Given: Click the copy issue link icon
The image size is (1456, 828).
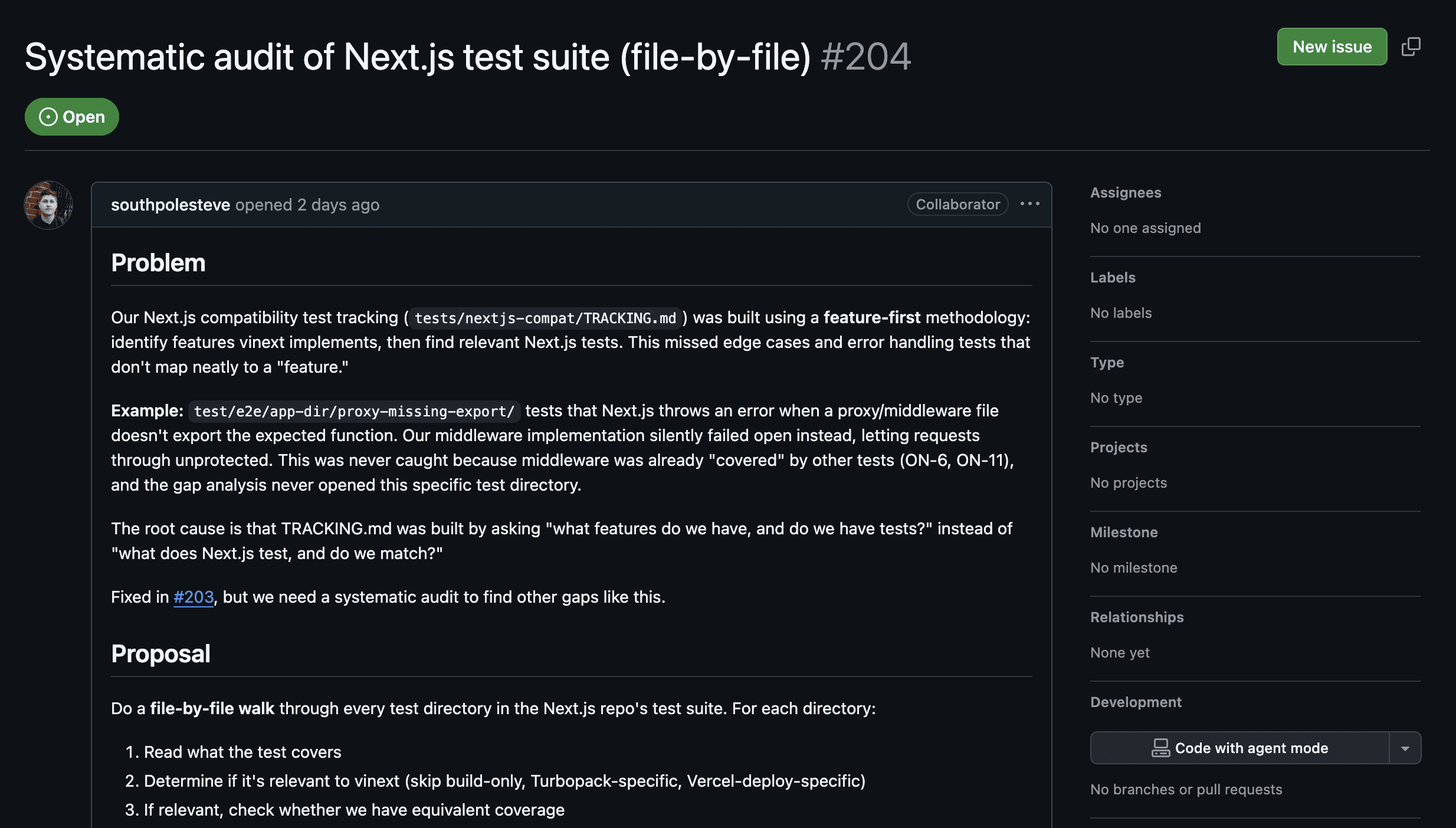Looking at the screenshot, I should [x=1411, y=47].
